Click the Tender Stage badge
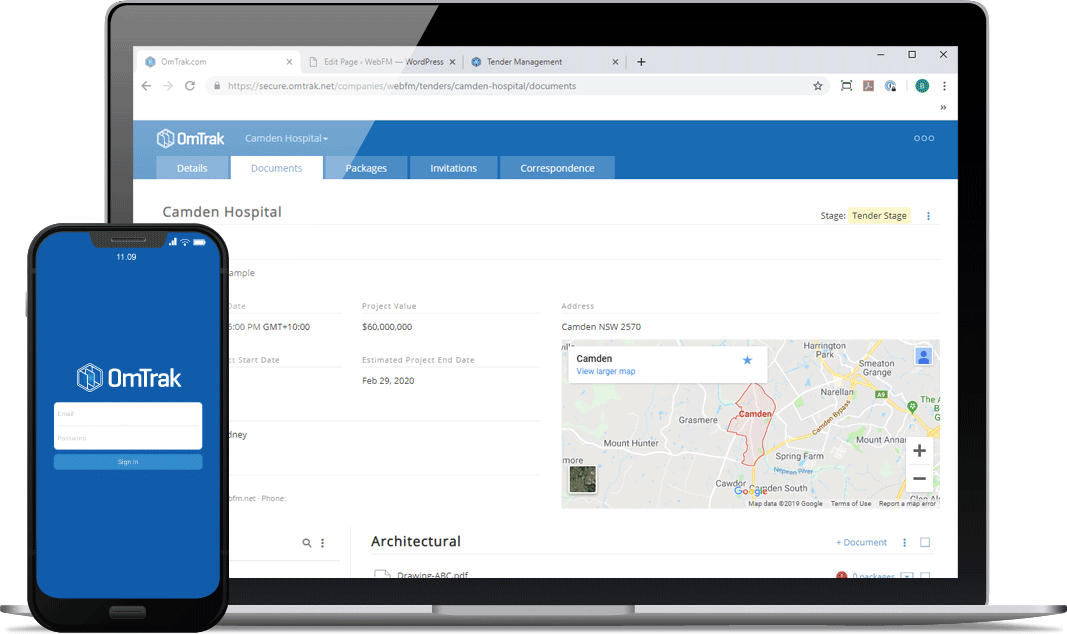Screen dimensions: 1067x634 pyautogui.click(x=879, y=216)
